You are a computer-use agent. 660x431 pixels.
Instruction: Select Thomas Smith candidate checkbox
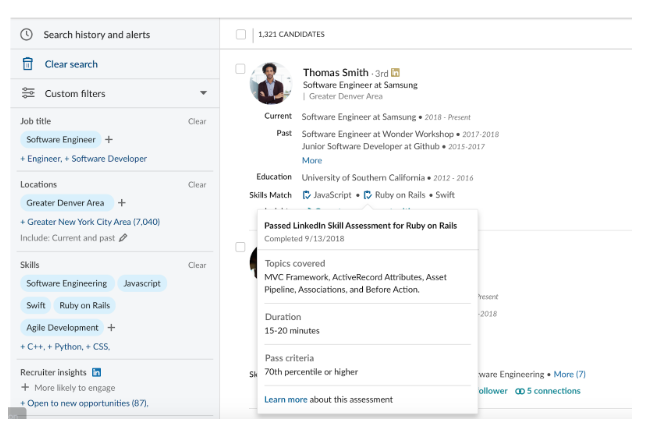(x=240, y=69)
